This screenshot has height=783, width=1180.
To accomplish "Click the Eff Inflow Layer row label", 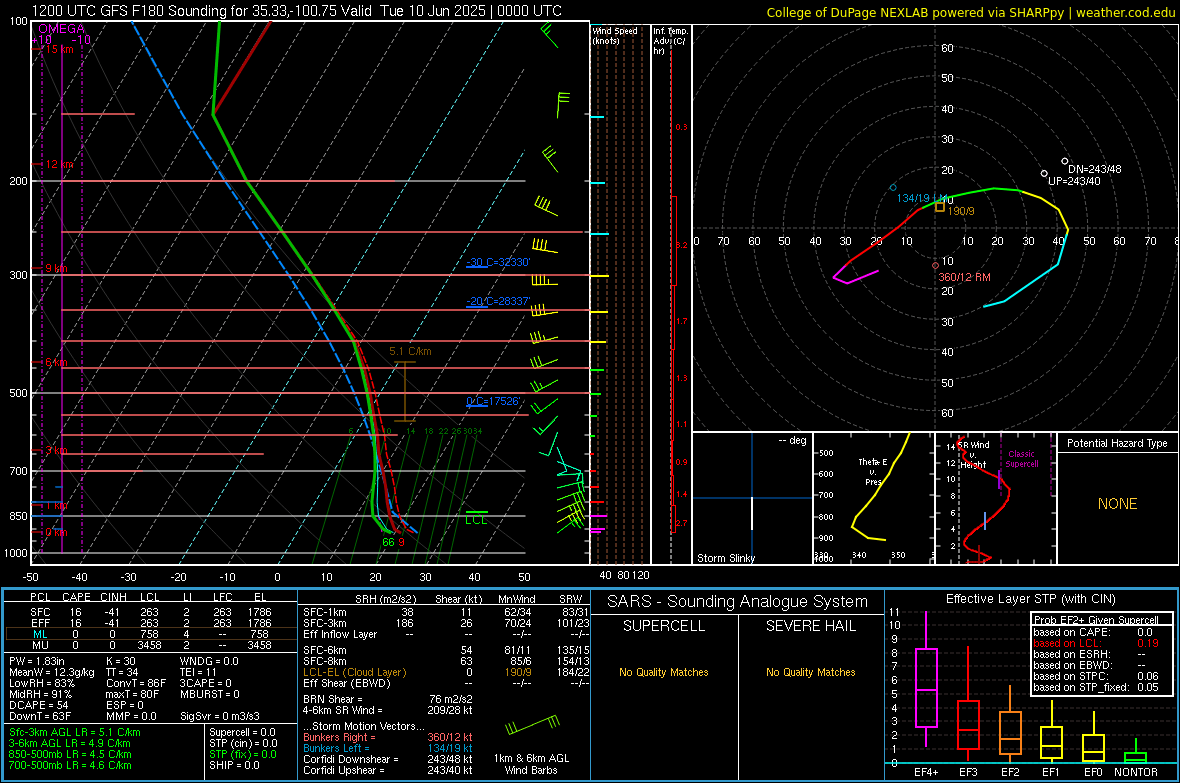I will (339, 634).
